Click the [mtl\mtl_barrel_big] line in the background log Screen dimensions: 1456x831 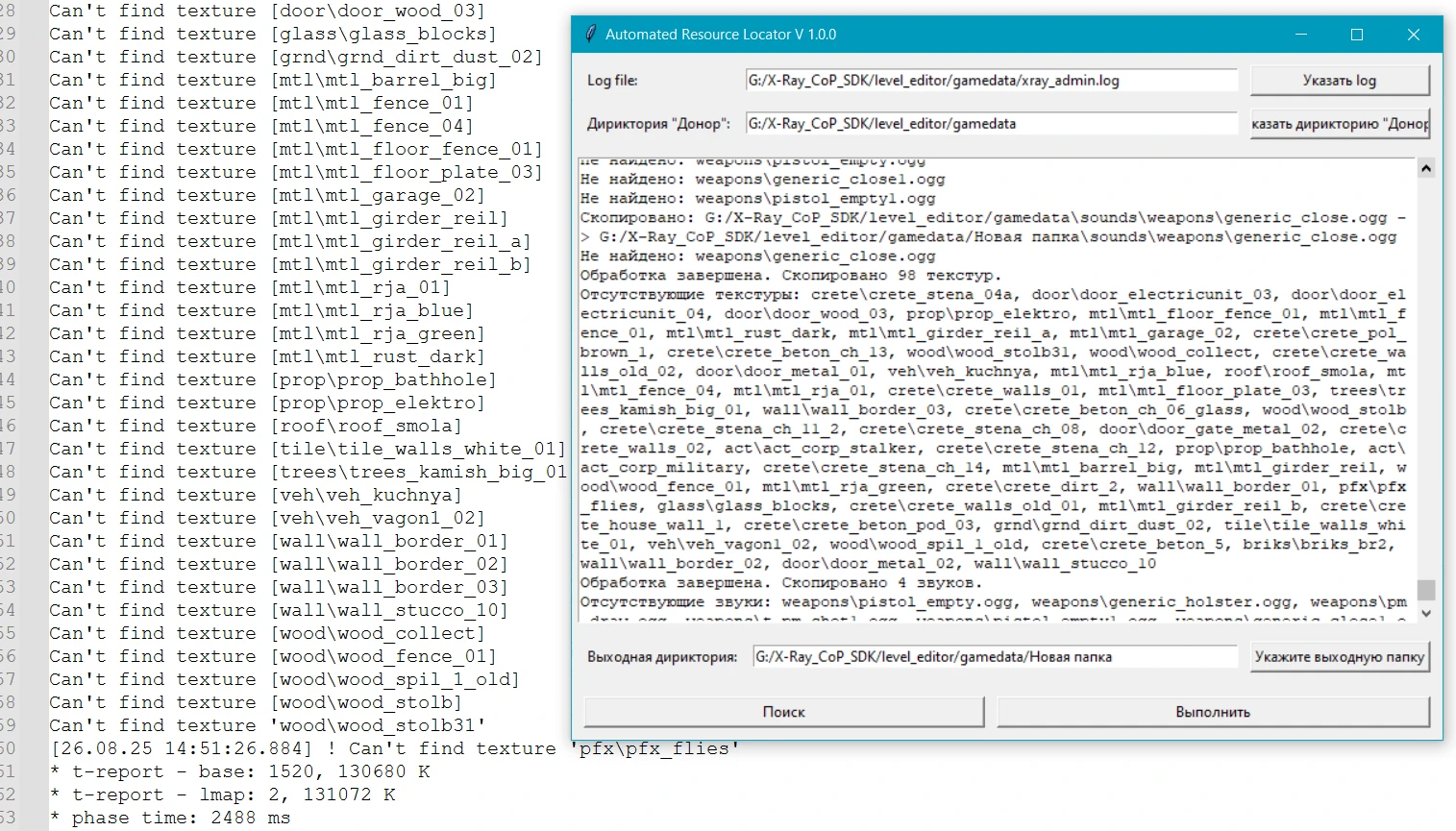pyautogui.click(x=273, y=81)
